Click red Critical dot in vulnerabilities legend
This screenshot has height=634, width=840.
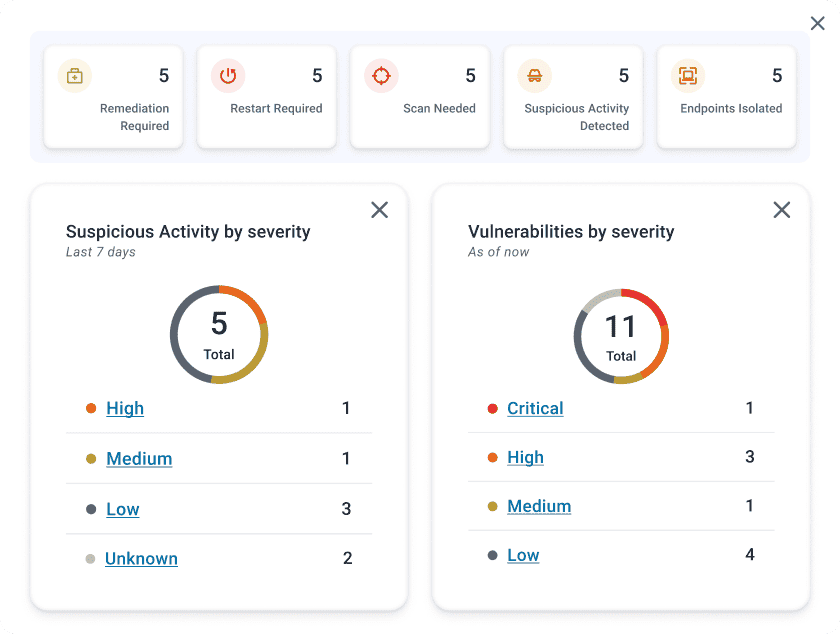(x=492, y=409)
